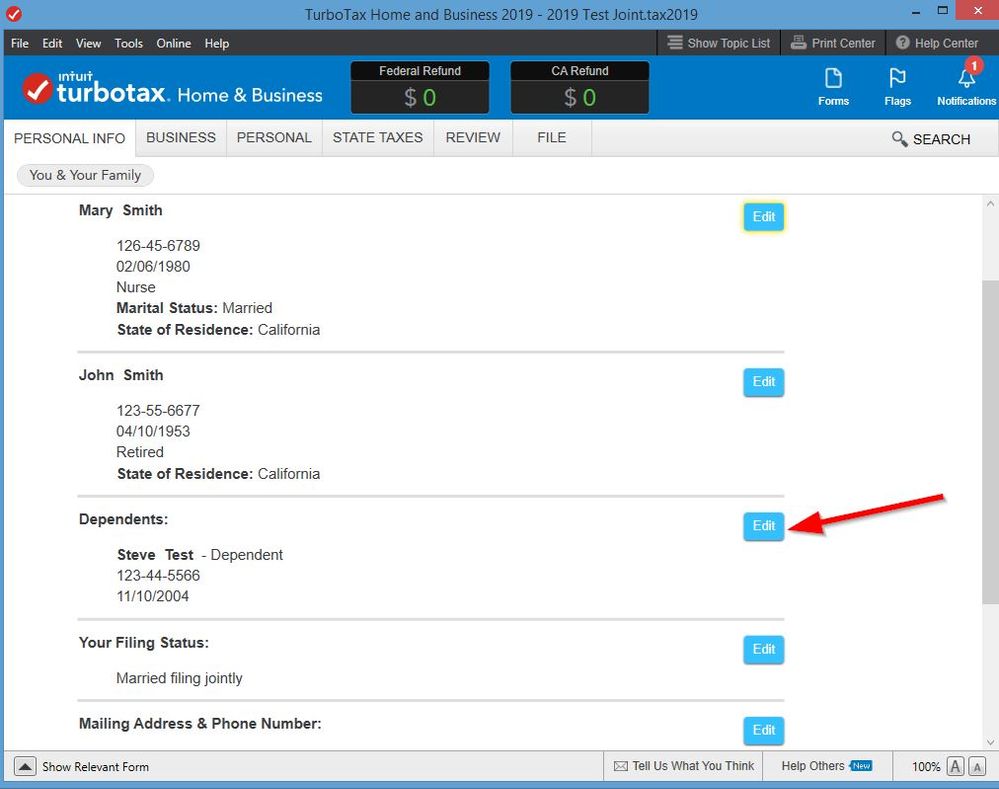This screenshot has height=789, width=999.
Task: Switch to the STATE TAXES tab
Action: tap(378, 138)
